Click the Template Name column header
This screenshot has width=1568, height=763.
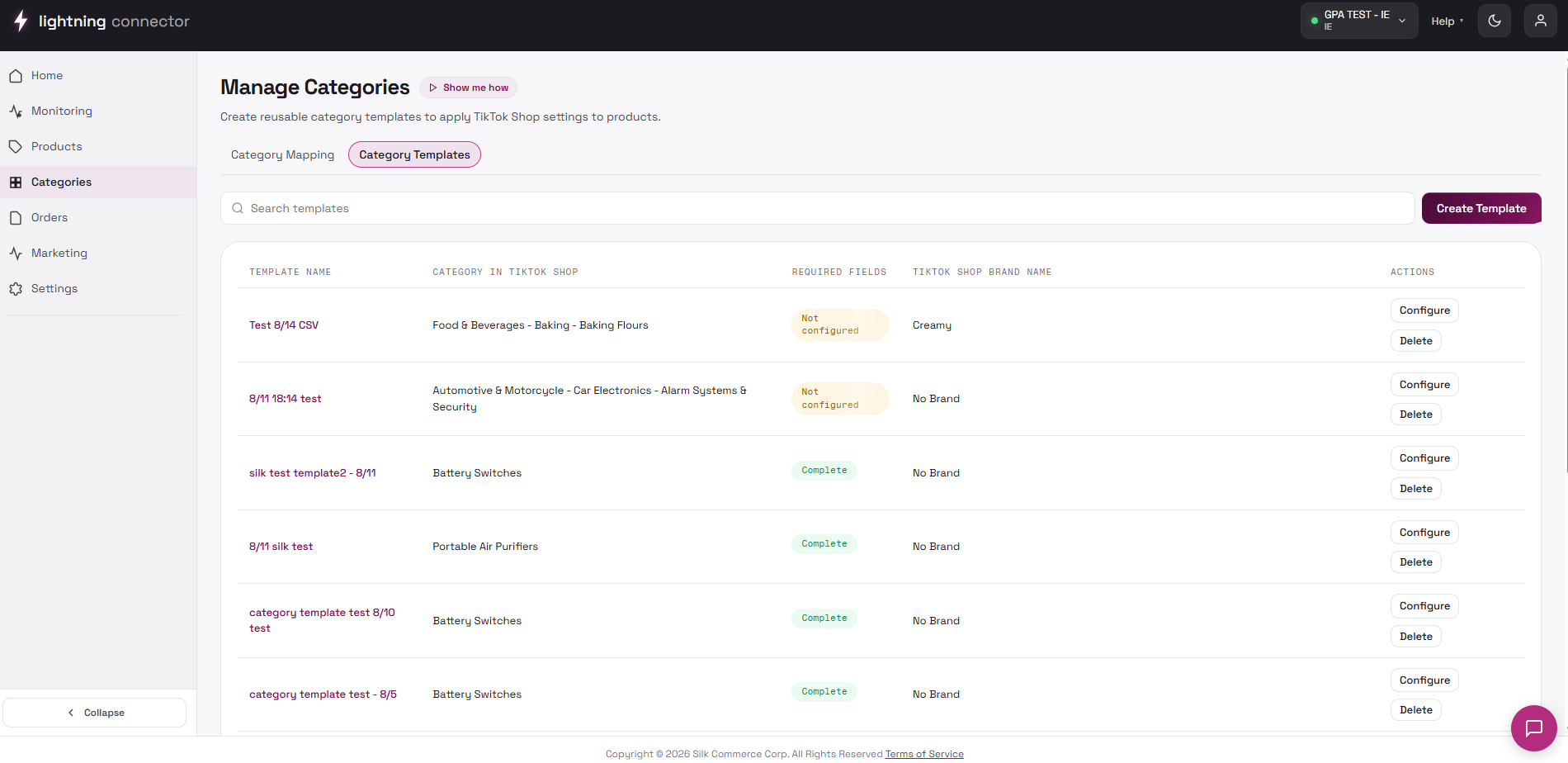pos(290,272)
